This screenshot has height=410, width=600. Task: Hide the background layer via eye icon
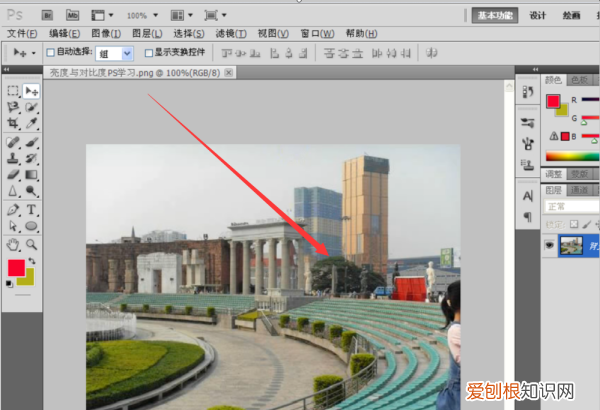pos(551,244)
